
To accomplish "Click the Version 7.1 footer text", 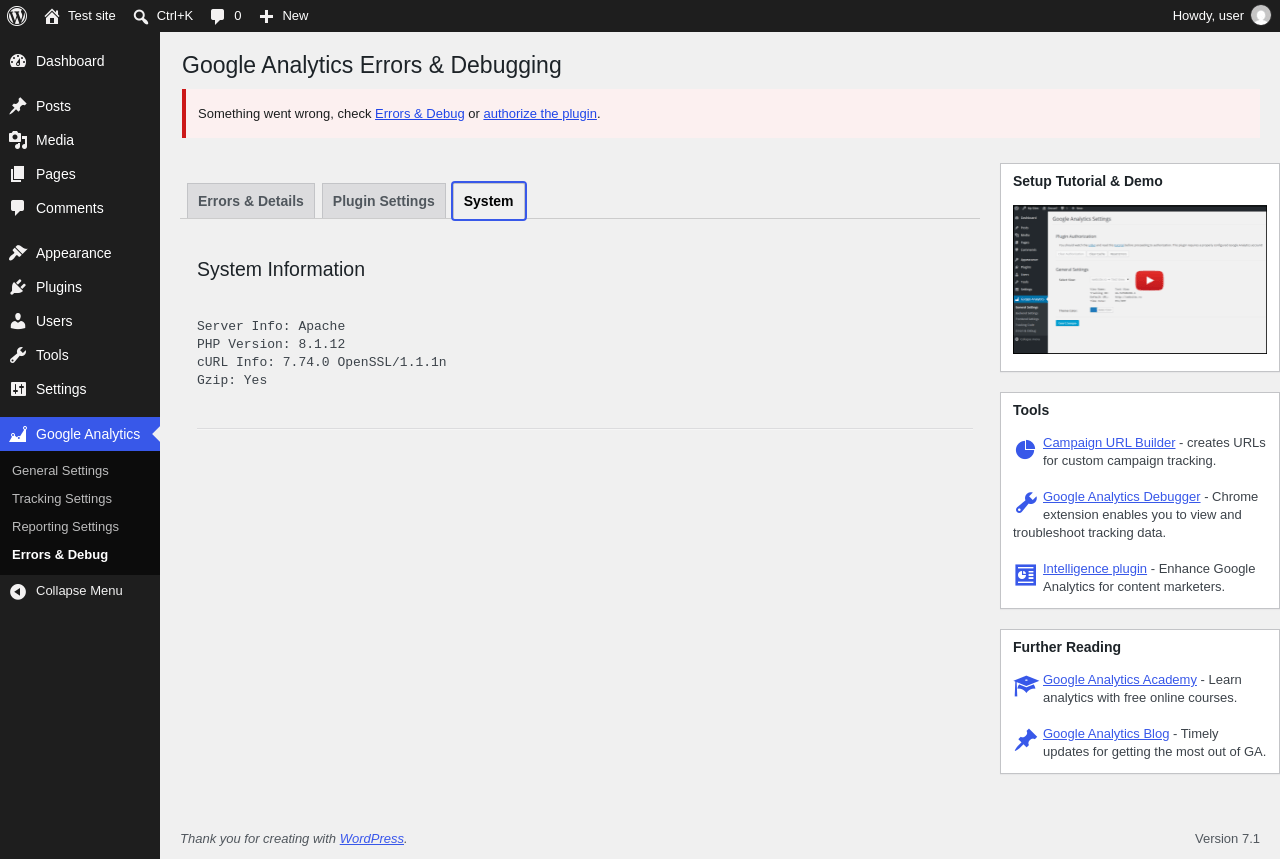I will pyautogui.click(x=1227, y=838).
